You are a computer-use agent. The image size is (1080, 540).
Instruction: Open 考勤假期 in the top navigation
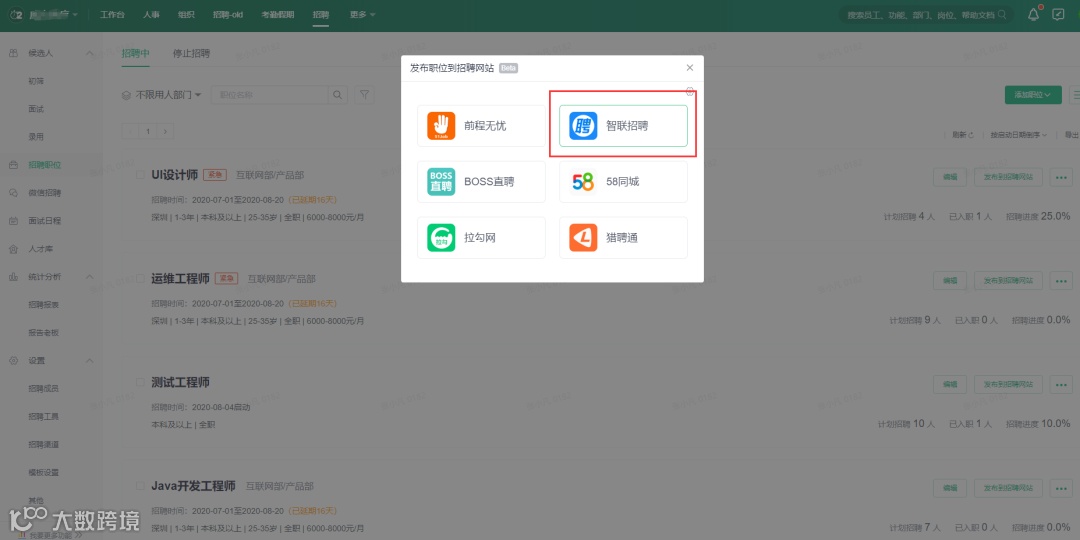pyautogui.click(x=278, y=14)
